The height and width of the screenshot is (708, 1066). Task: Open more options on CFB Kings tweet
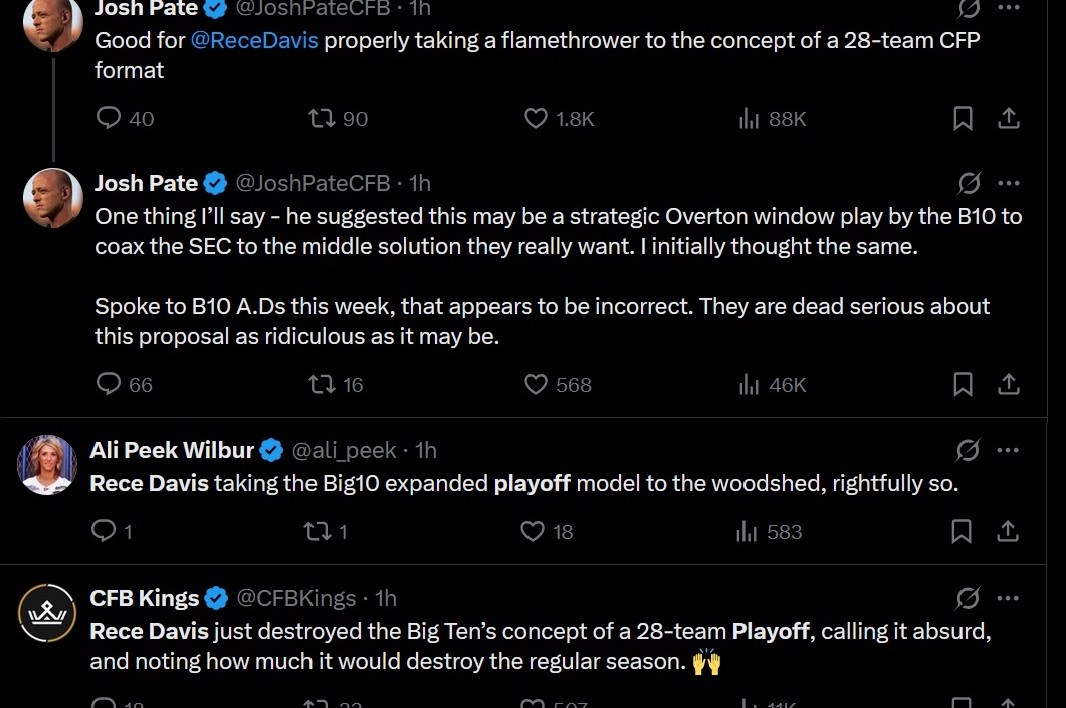[1009, 599]
